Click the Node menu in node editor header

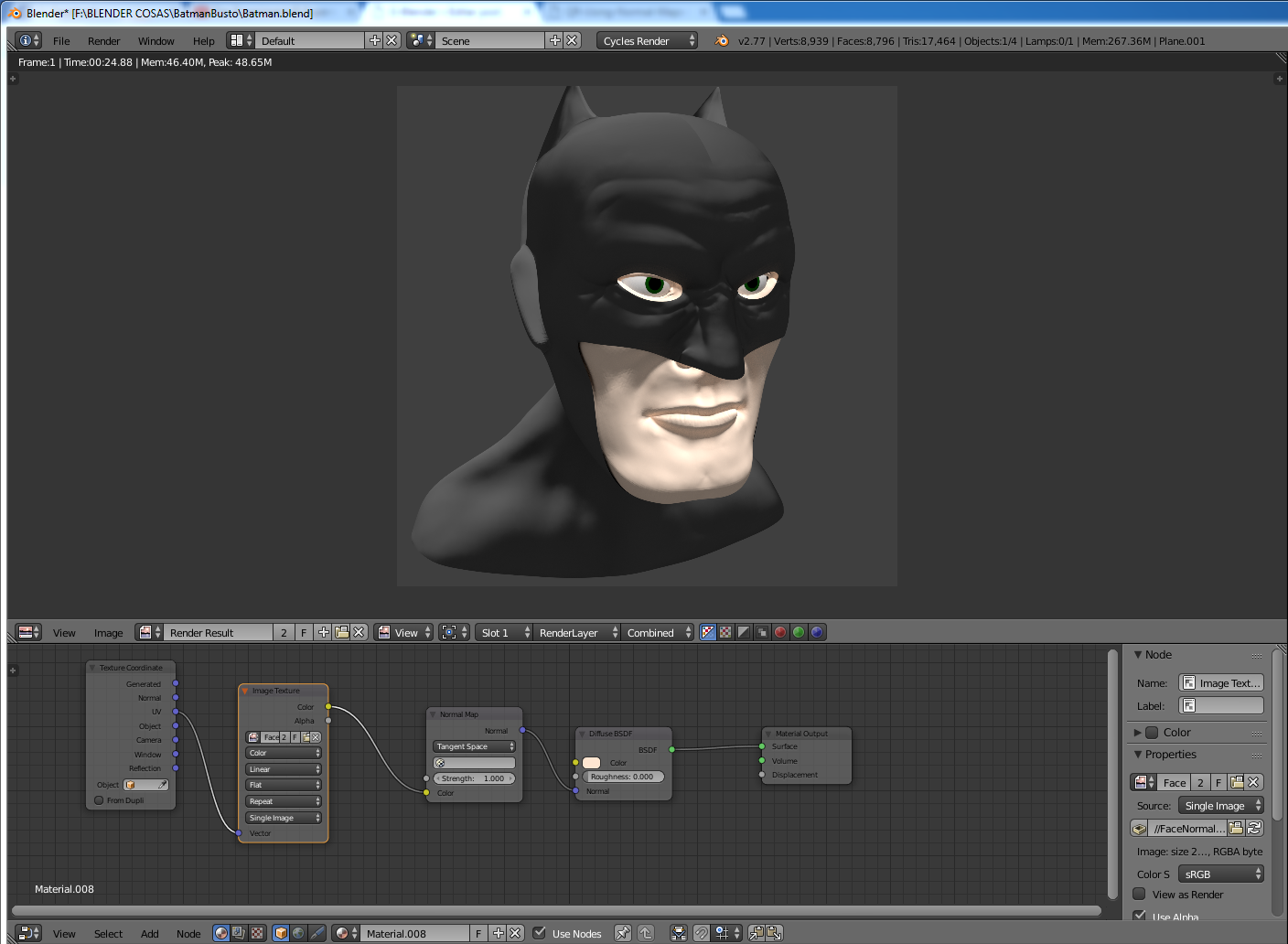[188, 933]
